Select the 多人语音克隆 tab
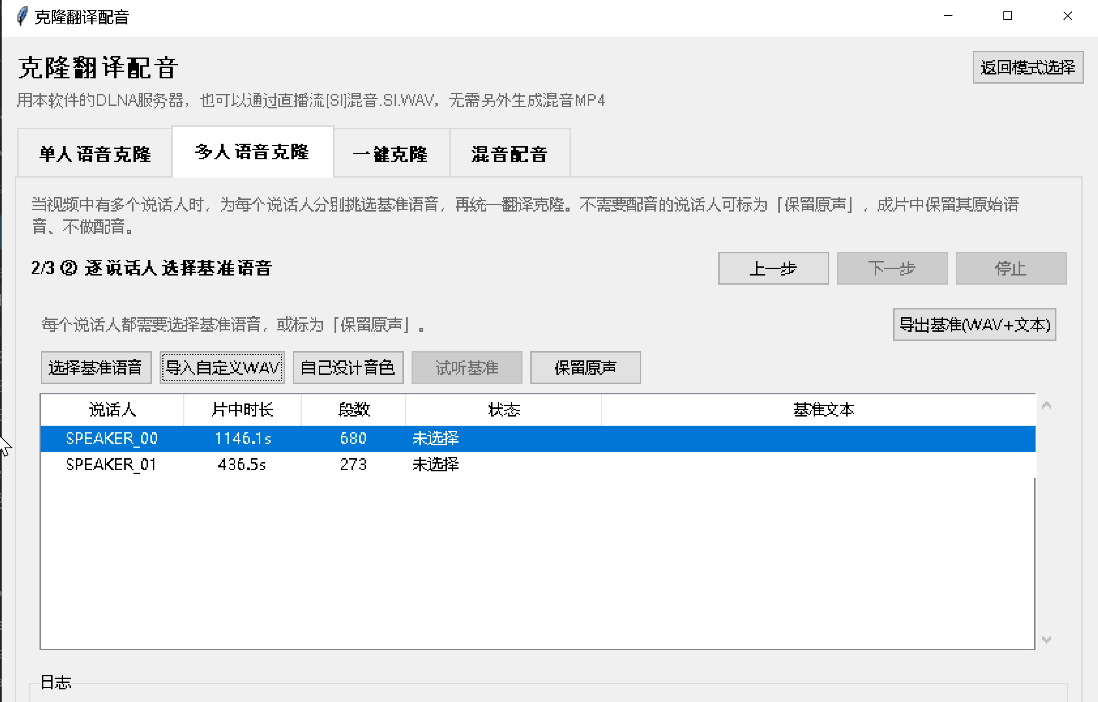1098x702 pixels. (x=252, y=152)
